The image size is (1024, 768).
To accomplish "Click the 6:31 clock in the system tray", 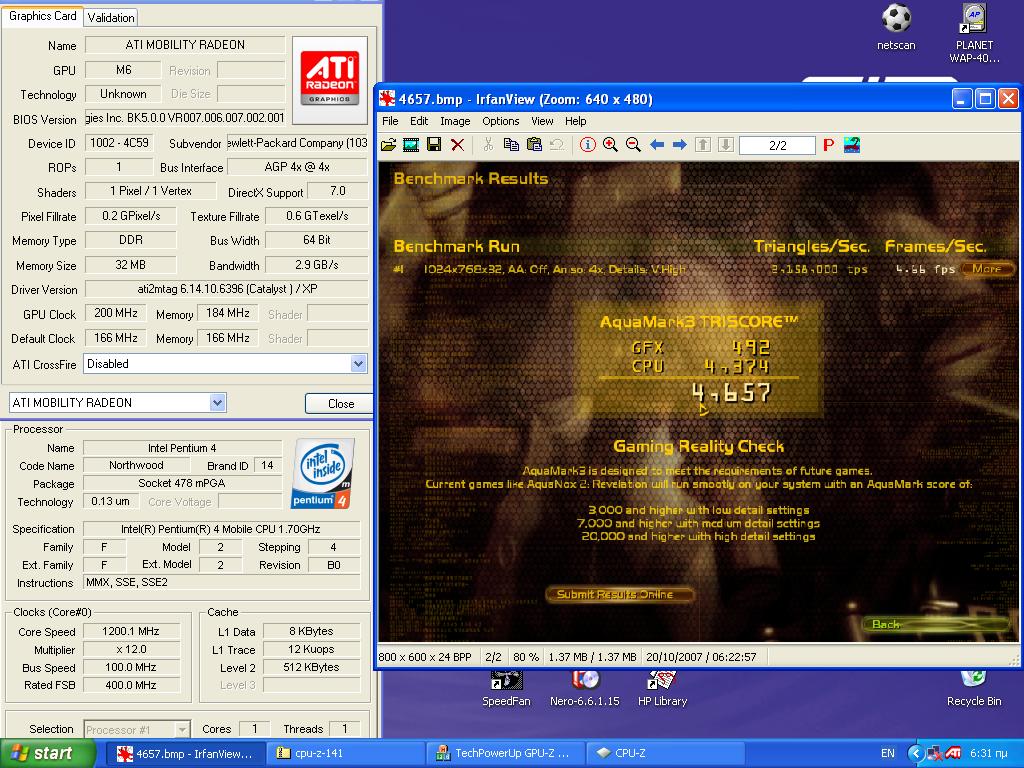I will point(988,753).
